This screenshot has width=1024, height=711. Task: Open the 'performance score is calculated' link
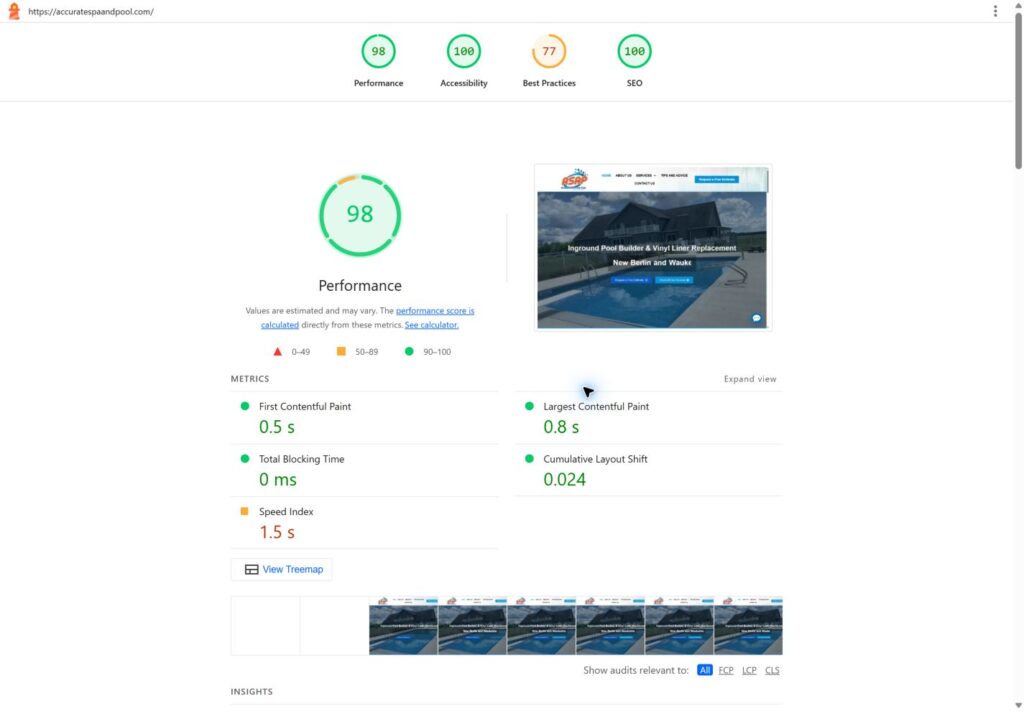(x=435, y=311)
